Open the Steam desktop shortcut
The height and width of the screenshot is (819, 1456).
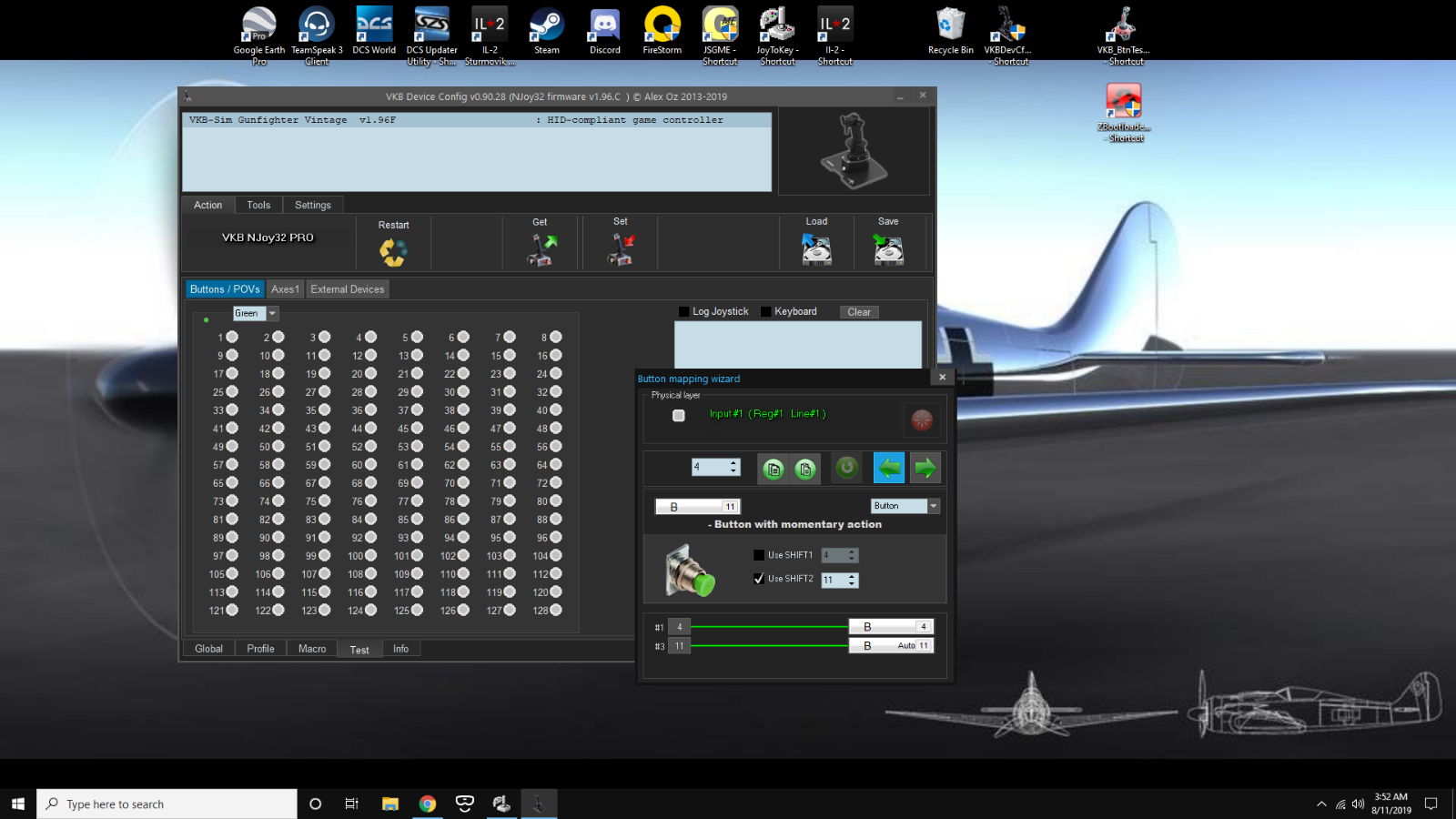point(547,31)
